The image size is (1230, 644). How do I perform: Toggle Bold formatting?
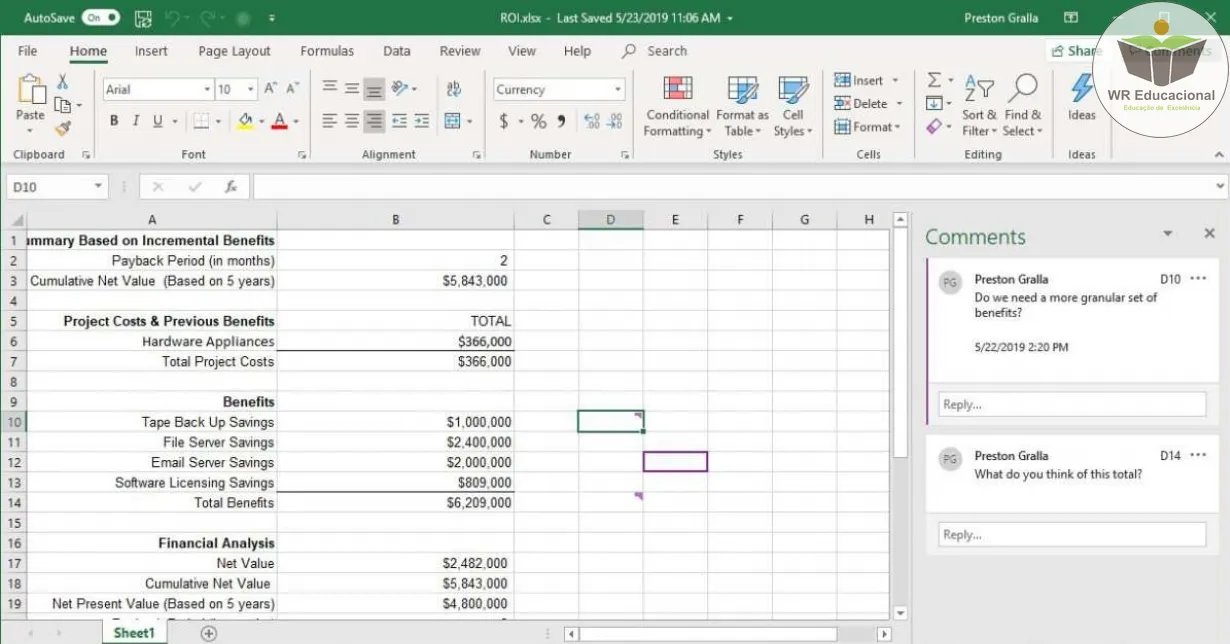pos(114,121)
